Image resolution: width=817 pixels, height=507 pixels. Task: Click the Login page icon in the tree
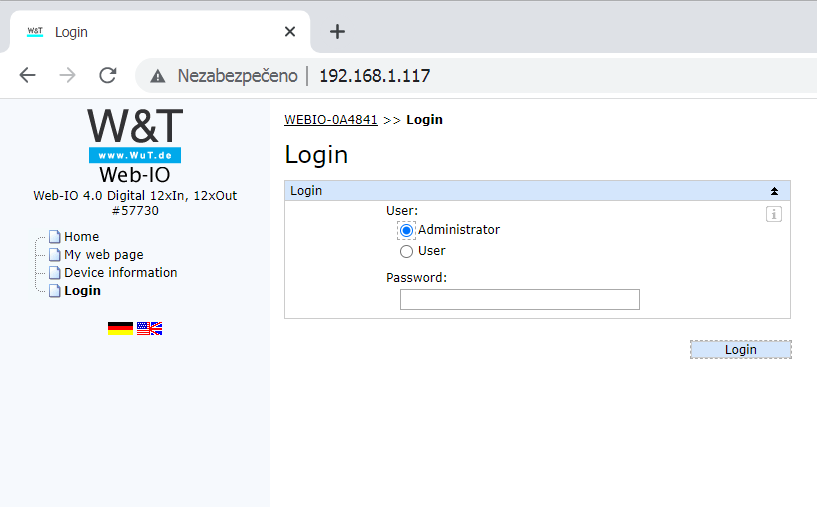coord(55,291)
